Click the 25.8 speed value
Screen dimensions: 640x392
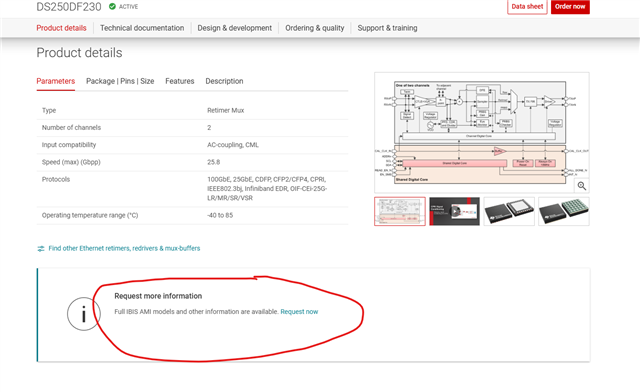213,162
